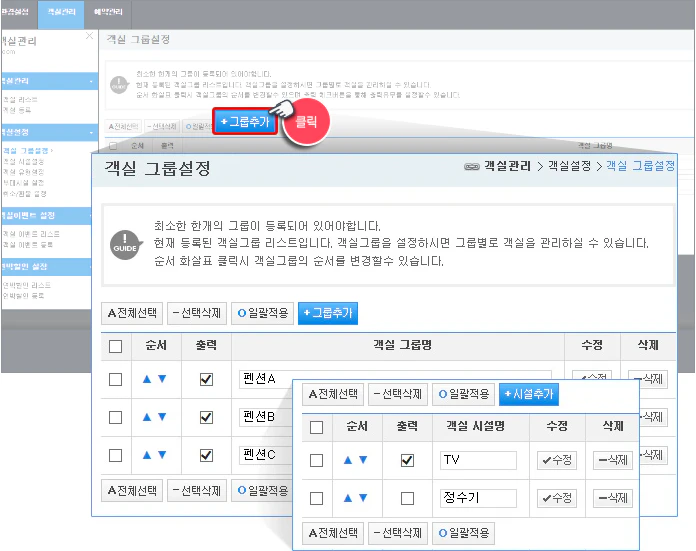Uncheck the 출력 checkbox for 펜션A

206,379
